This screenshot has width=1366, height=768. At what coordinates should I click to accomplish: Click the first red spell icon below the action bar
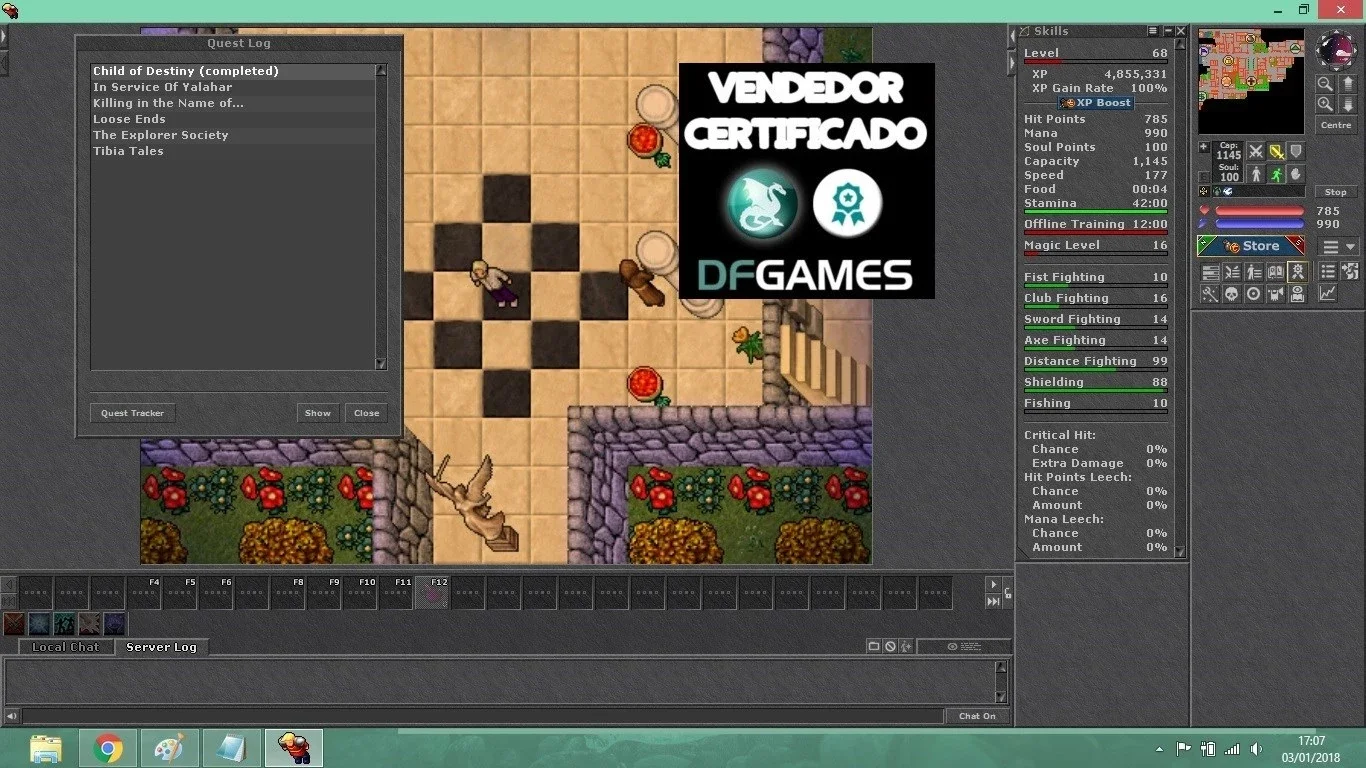point(14,624)
